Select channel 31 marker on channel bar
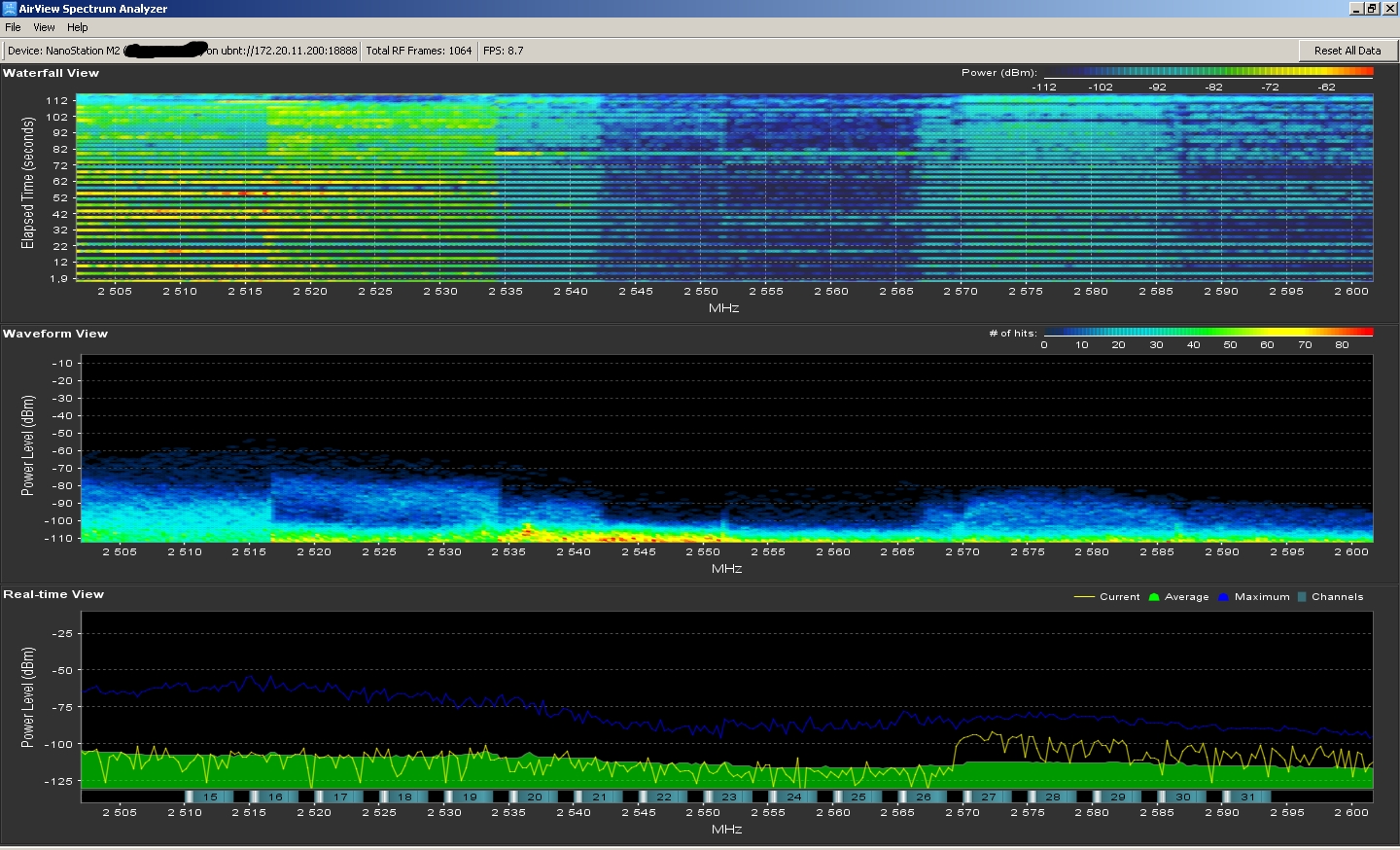 point(1247,797)
